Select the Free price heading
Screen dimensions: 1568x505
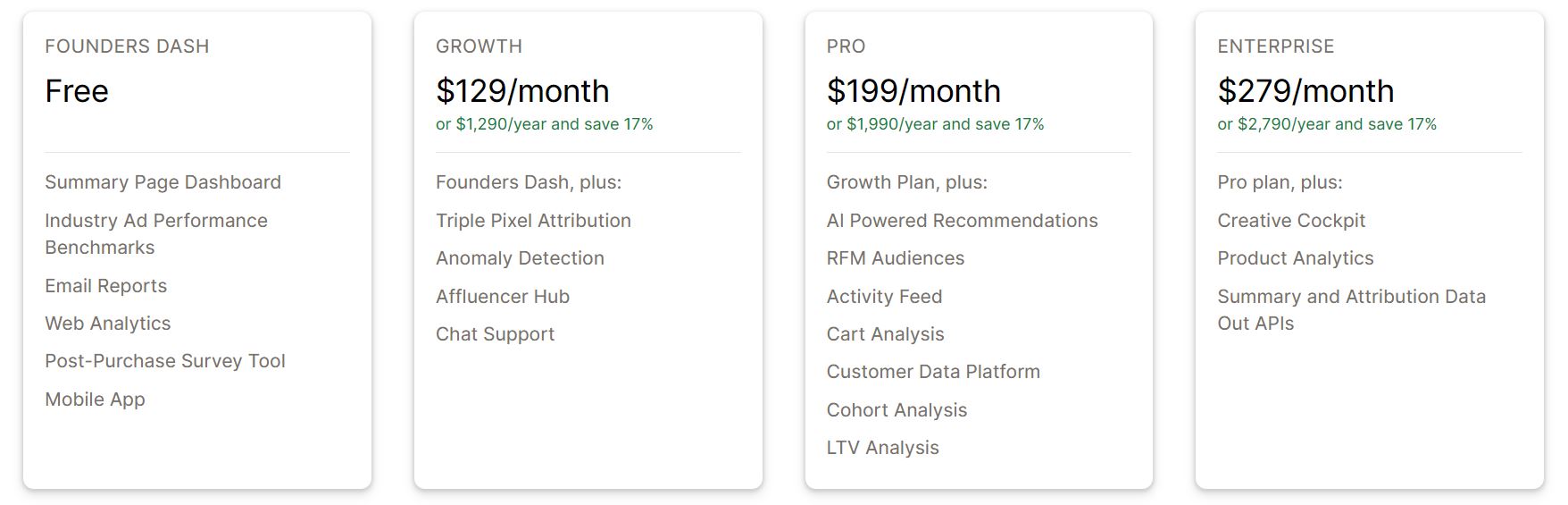[x=77, y=91]
